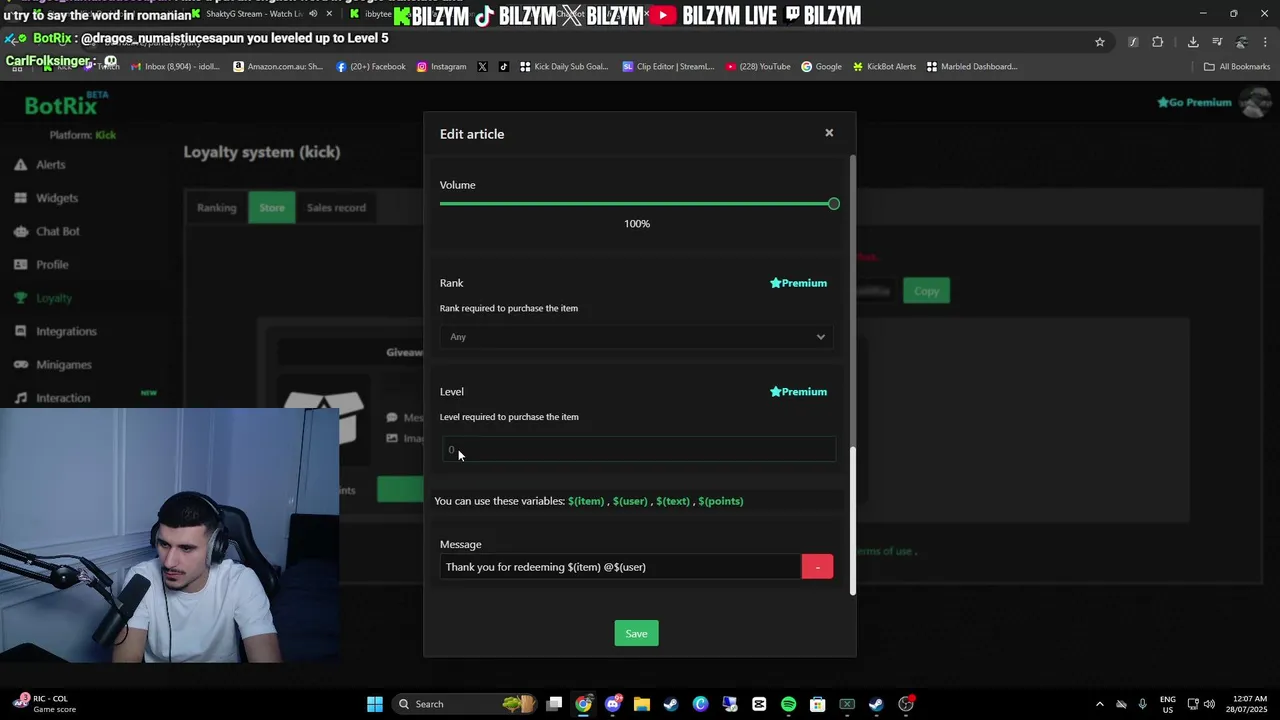Focus the Message text field
Viewport: 1280px width, 720px height.
click(x=620, y=567)
